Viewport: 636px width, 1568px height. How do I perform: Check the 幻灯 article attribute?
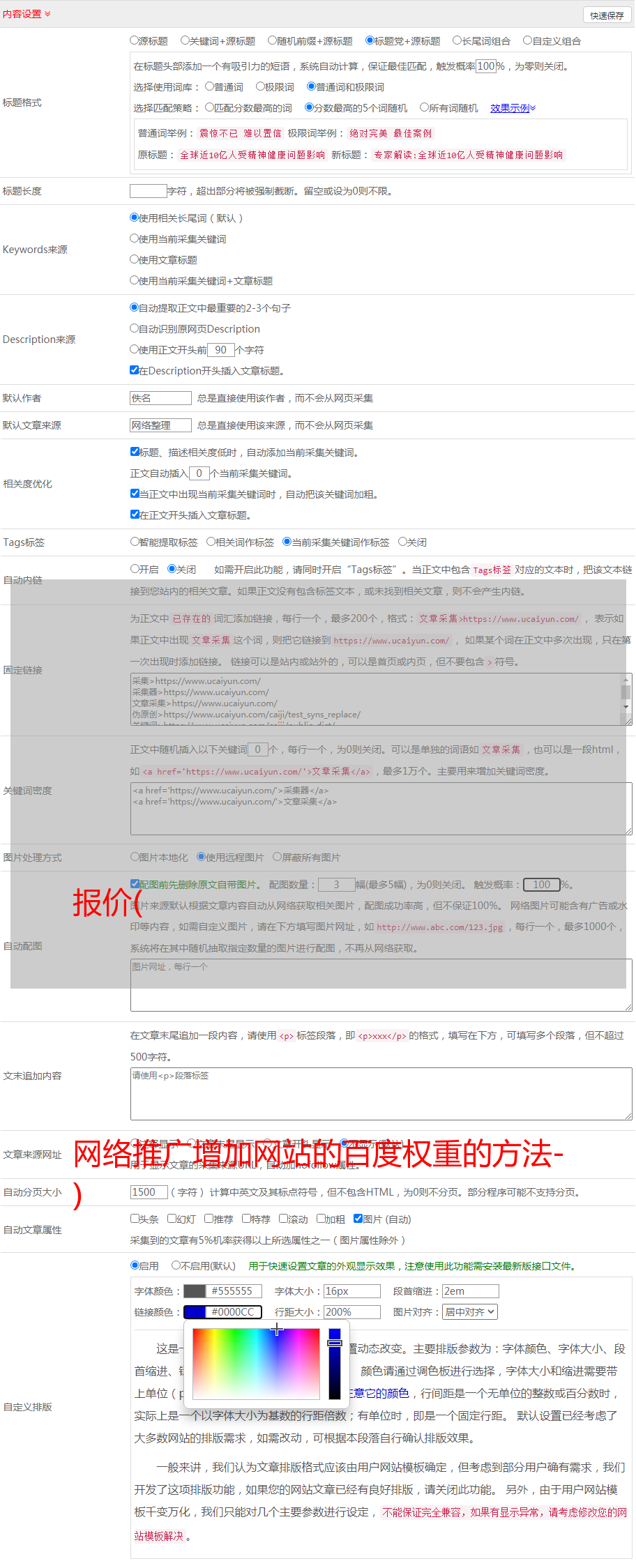(x=172, y=1219)
